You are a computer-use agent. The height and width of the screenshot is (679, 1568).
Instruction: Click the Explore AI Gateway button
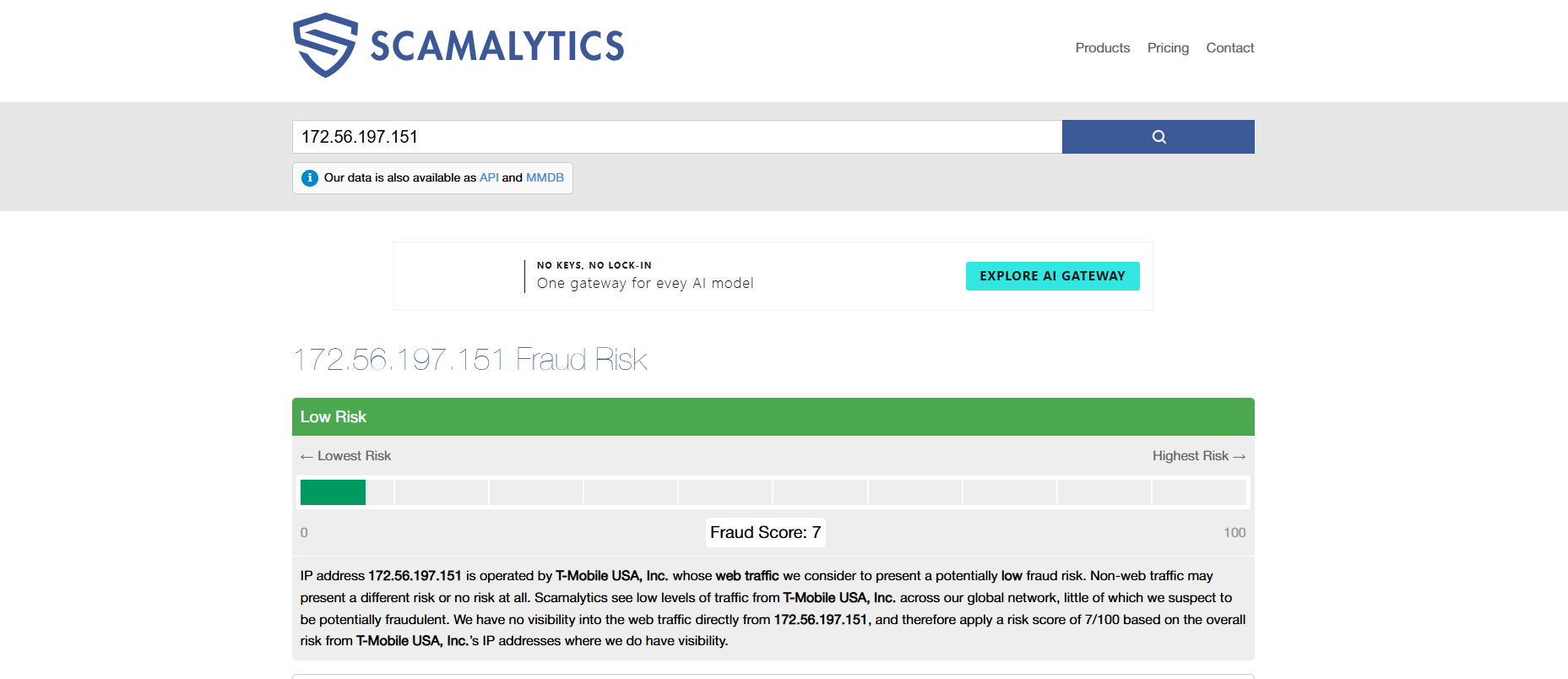[1052, 276]
